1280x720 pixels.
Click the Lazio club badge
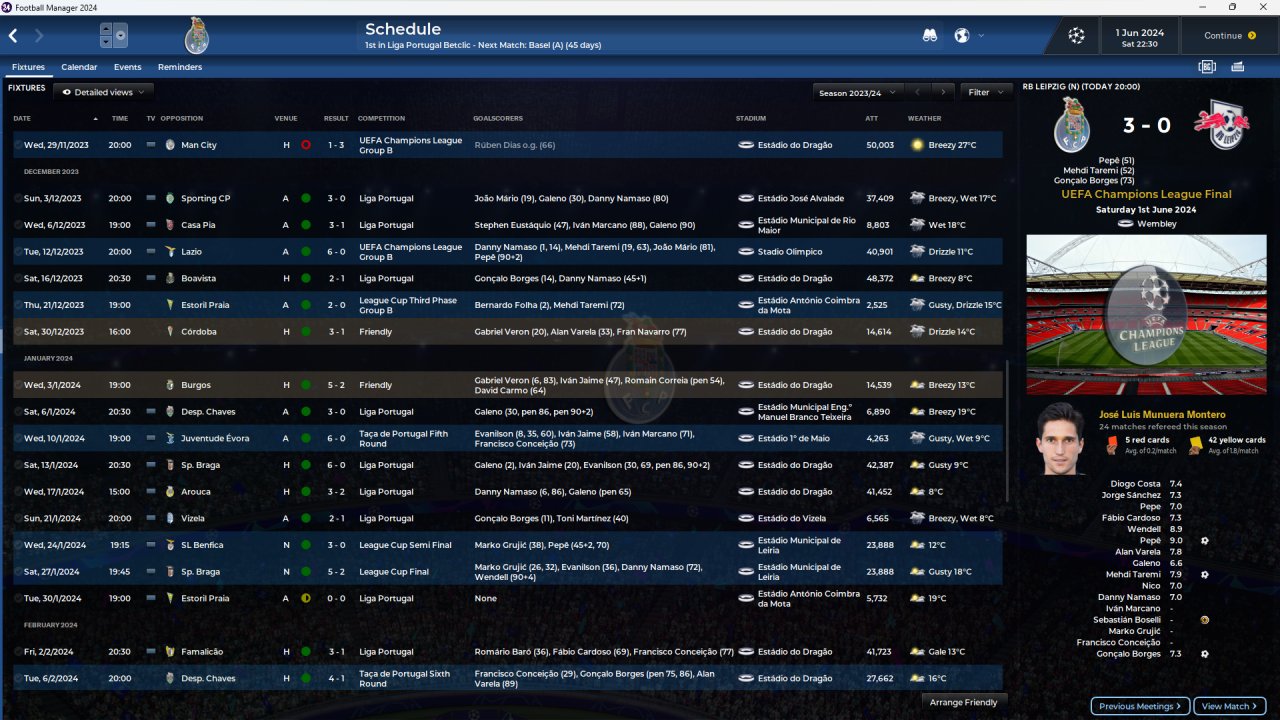170,252
